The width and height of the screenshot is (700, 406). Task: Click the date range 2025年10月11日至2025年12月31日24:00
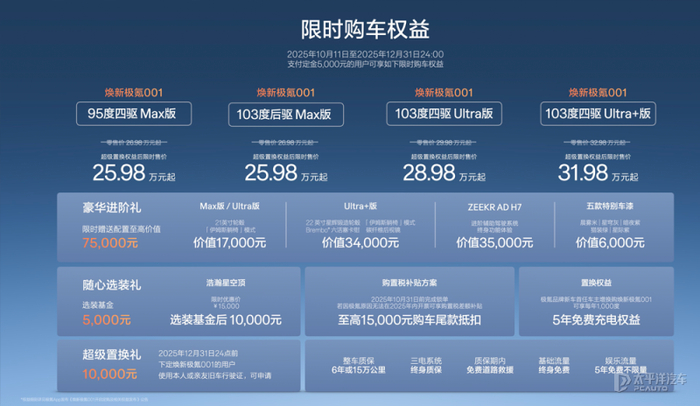(x=365, y=54)
